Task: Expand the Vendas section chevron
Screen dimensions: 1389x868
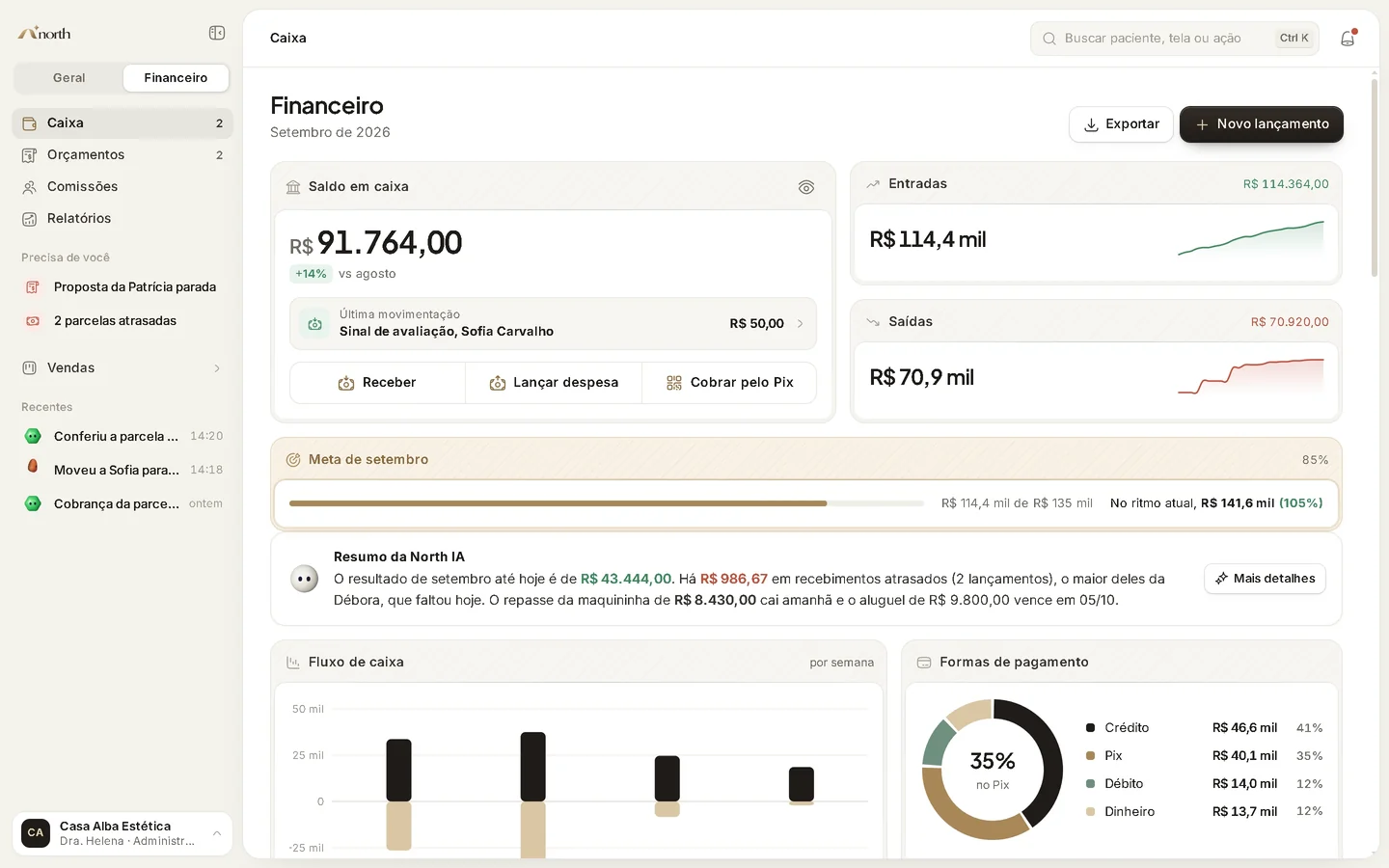Action: 217,368
